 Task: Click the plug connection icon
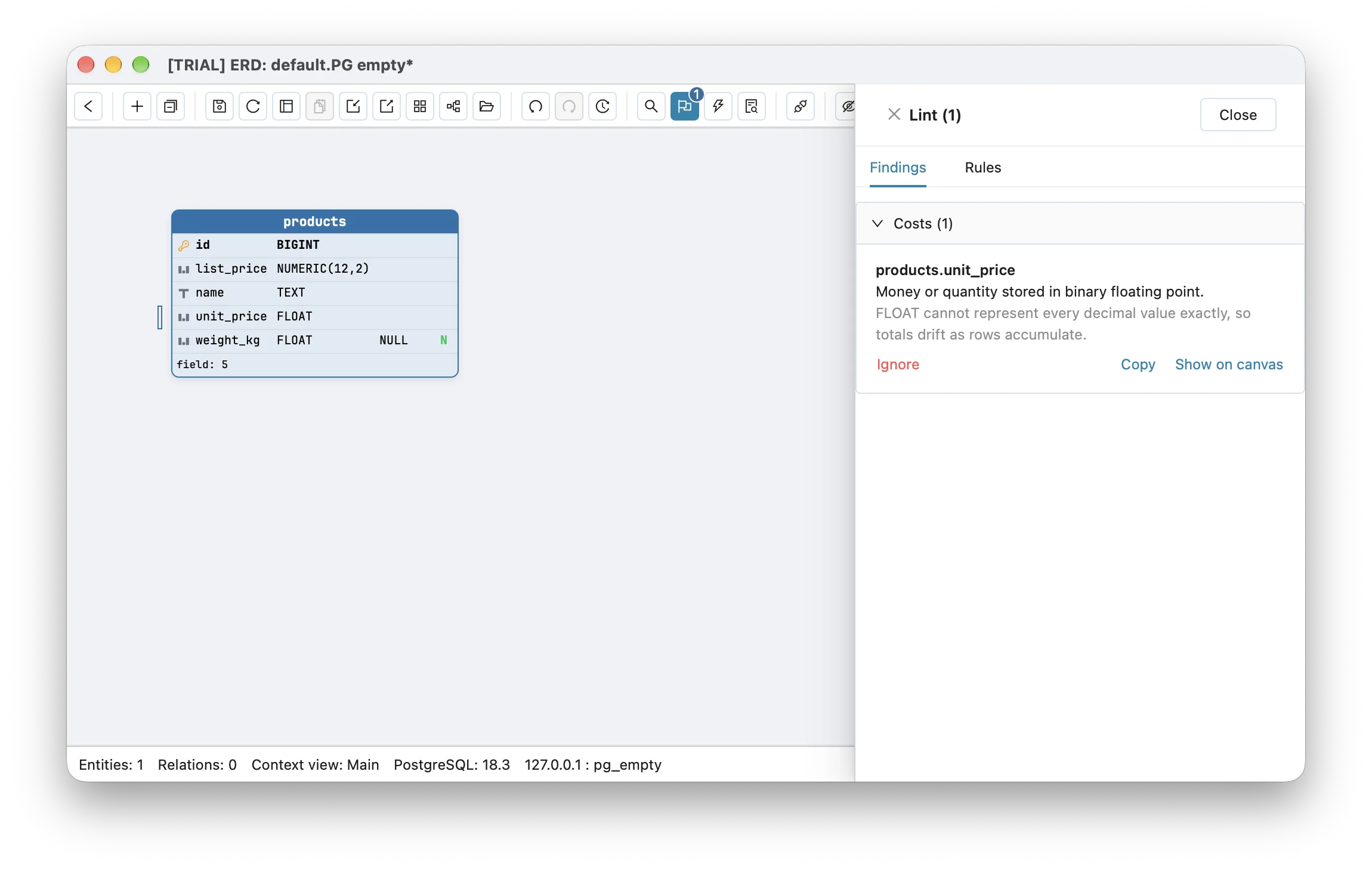point(801,106)
